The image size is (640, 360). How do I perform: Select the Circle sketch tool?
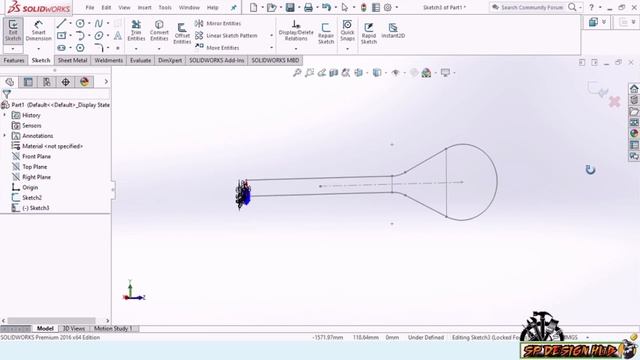tap(80, 24)
